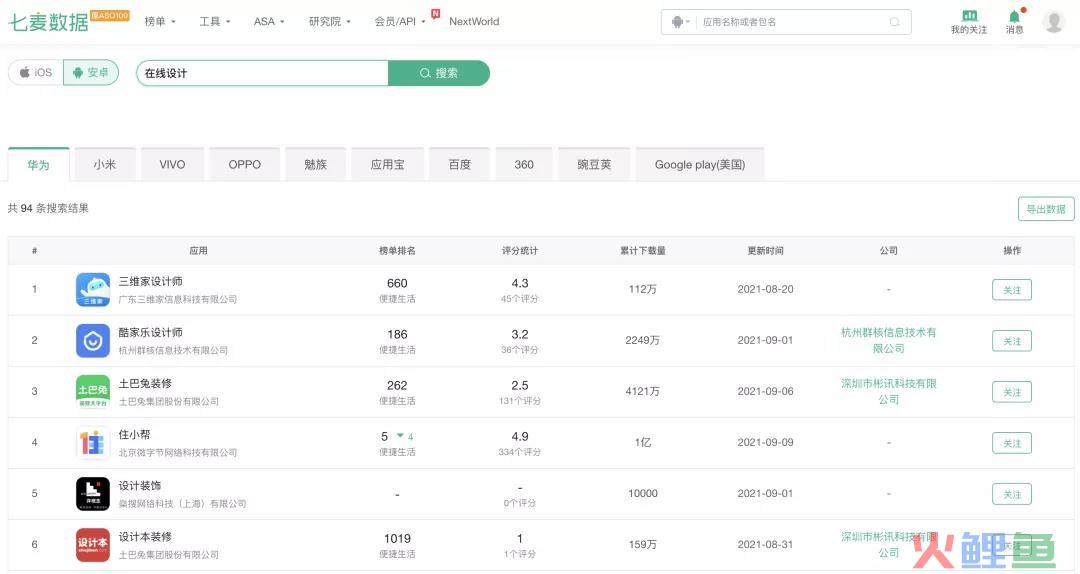This screenshot has height=574, width=1080.
Task: Open the user avatar menu
Action: coord(1054,21)
